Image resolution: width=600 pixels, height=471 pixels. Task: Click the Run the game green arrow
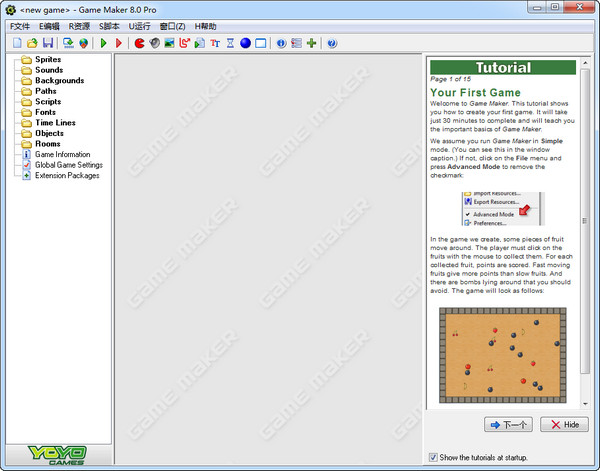tap(103, 43)
